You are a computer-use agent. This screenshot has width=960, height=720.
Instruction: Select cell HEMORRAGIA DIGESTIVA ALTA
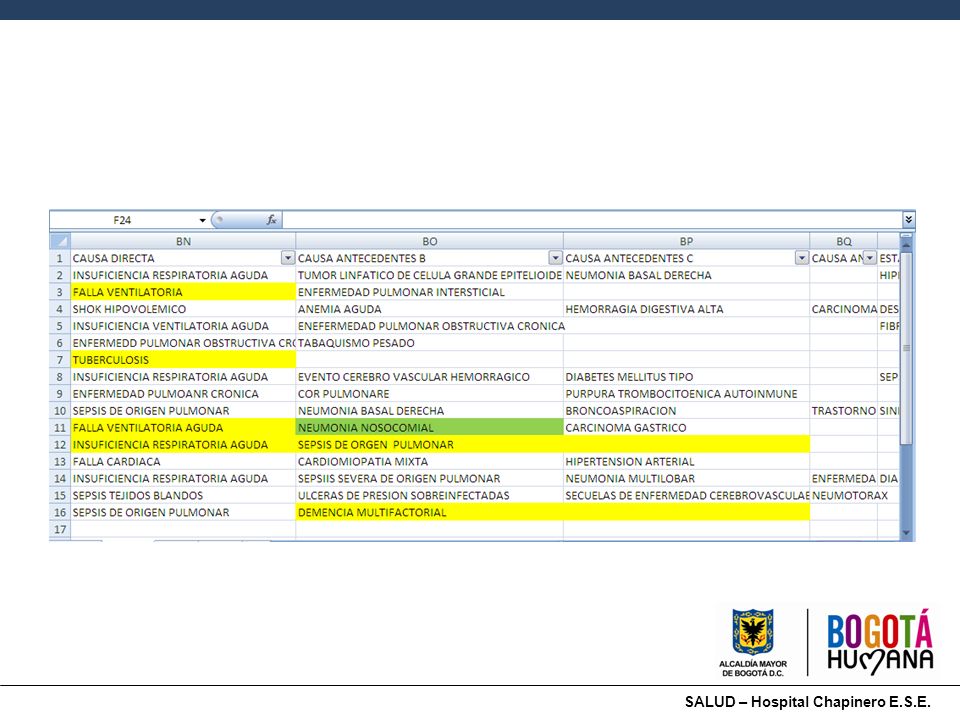[686, 309]
